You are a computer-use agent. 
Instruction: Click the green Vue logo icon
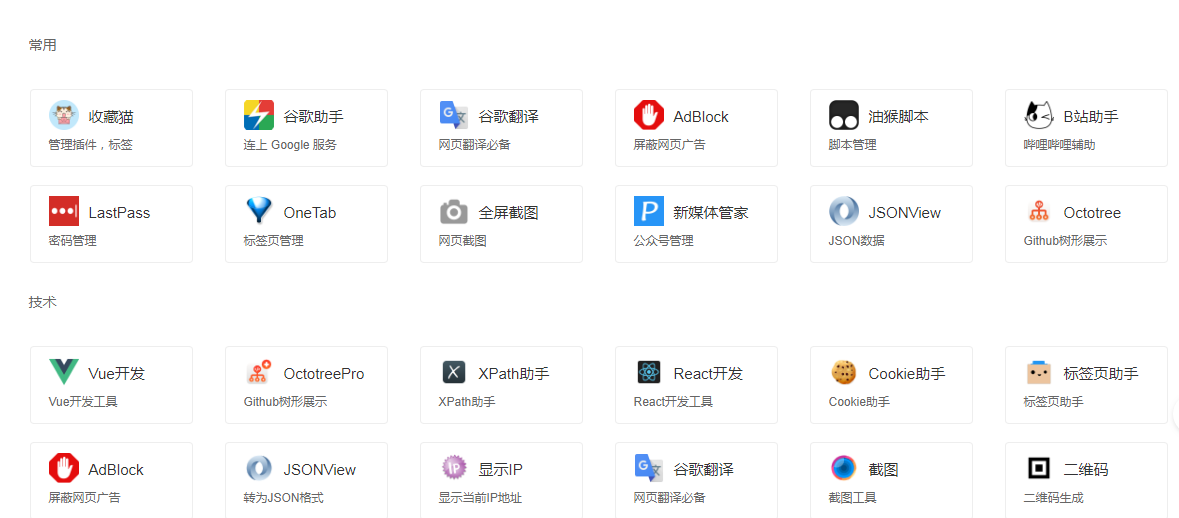[64, 372]
